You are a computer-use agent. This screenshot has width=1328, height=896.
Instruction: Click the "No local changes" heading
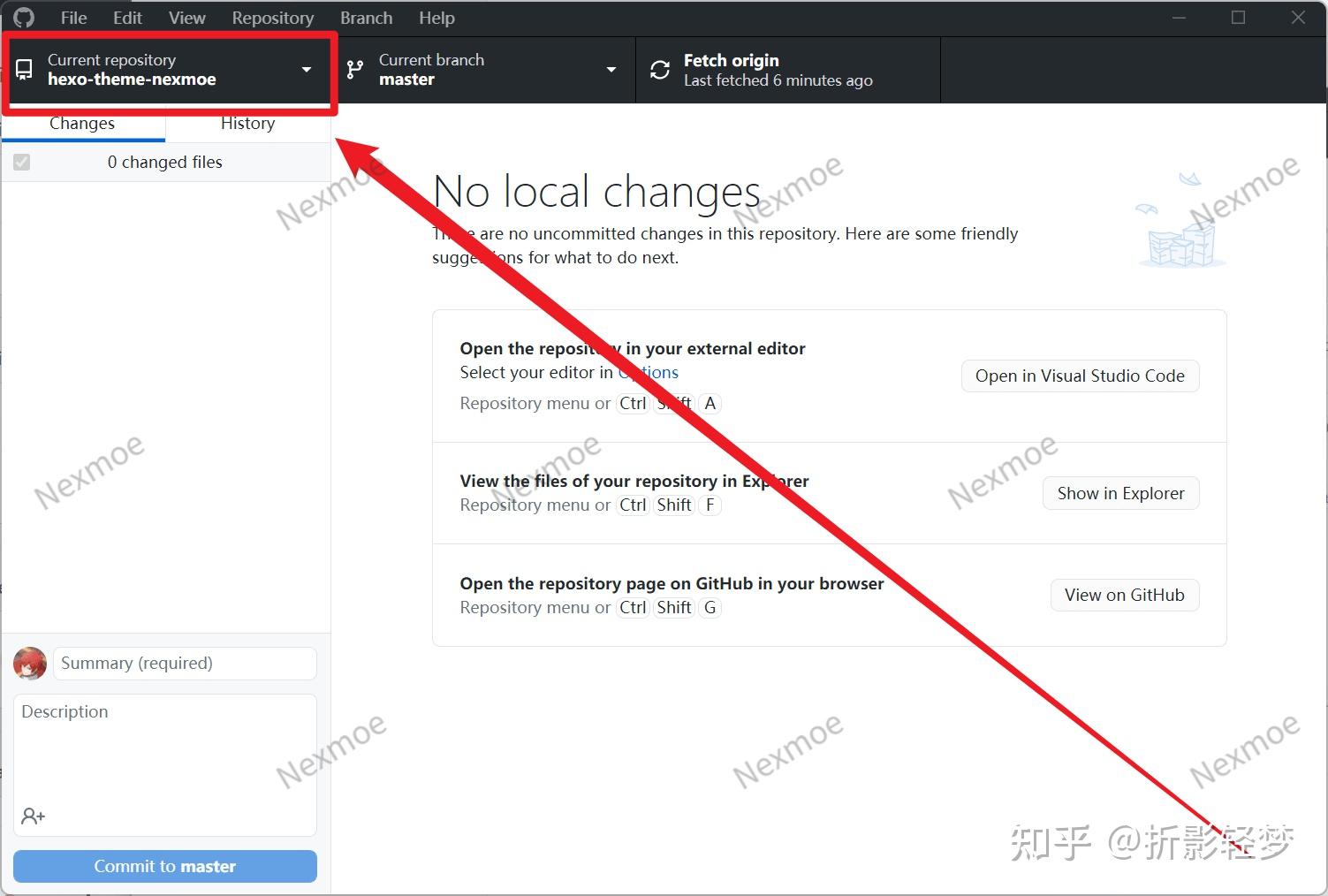[x=596, y=191]
